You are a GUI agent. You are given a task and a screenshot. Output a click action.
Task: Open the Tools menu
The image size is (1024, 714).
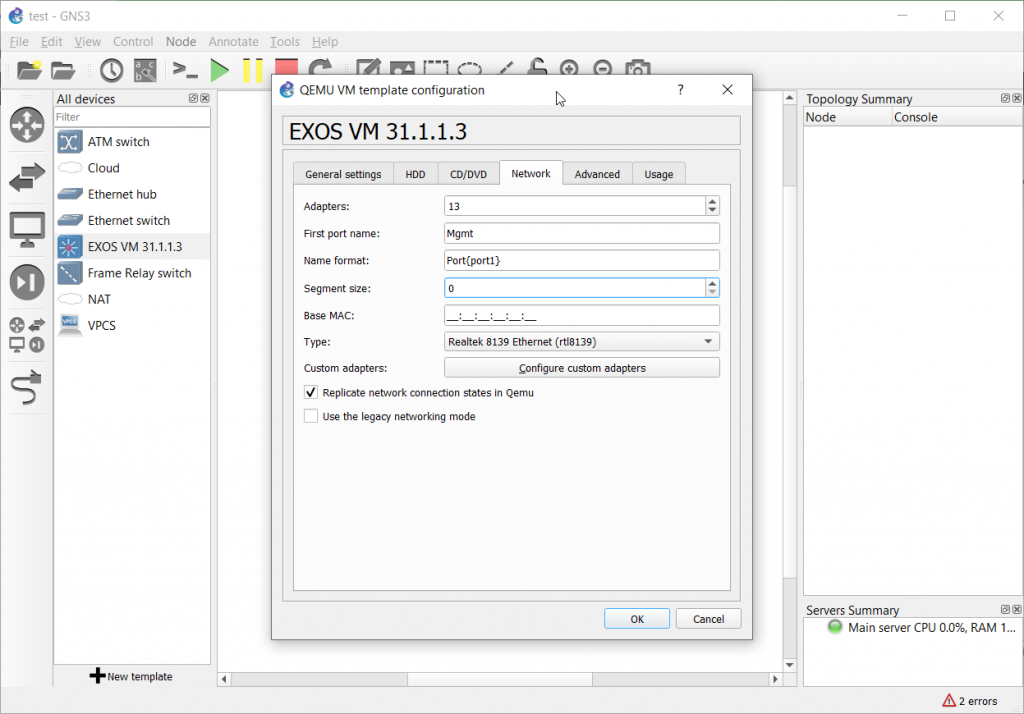tap(285, 41)
